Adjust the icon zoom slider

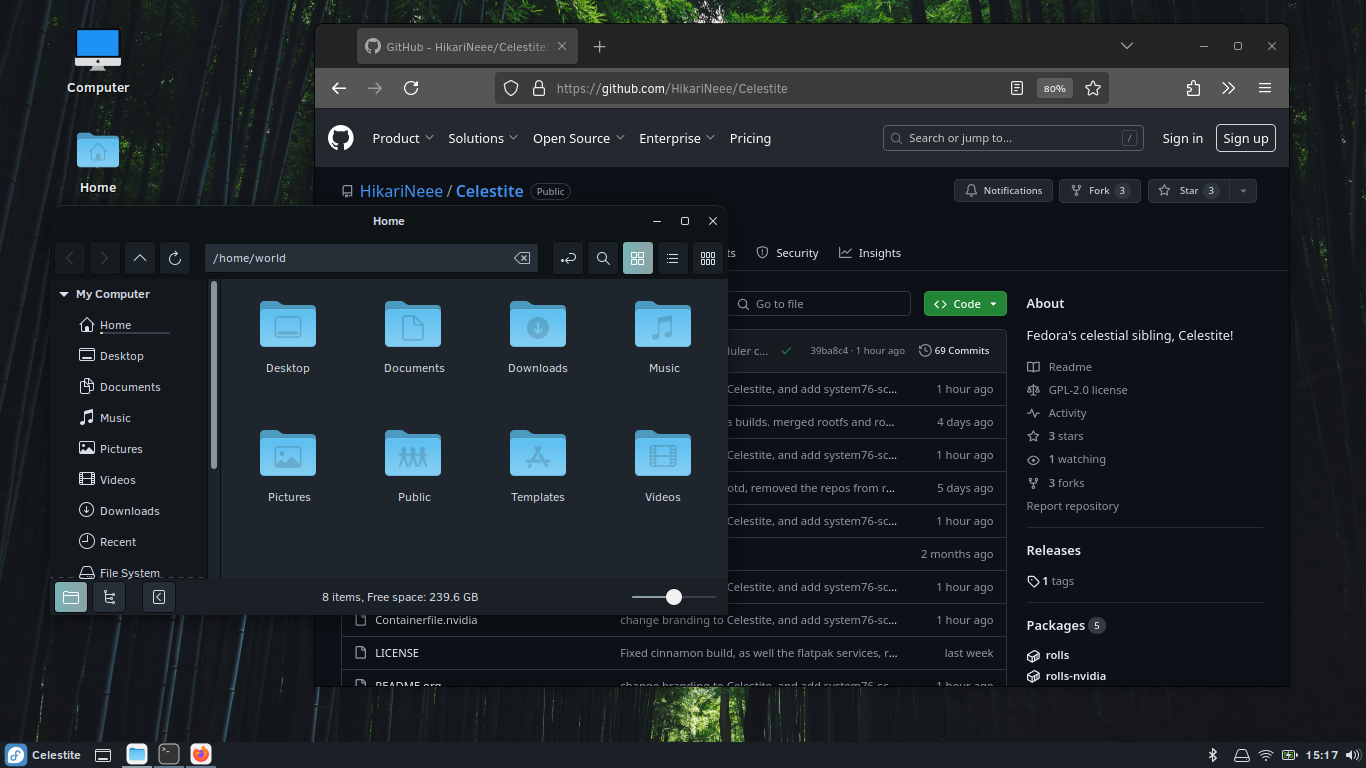pyautogui.click(x=674, y=597)
